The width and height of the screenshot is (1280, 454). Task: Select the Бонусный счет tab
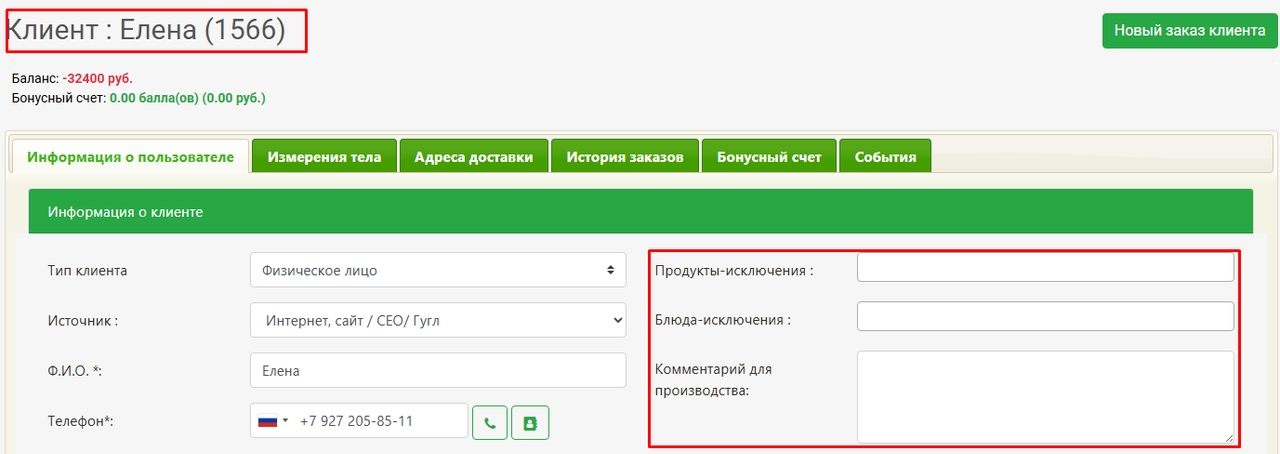[x=769, y=157]
